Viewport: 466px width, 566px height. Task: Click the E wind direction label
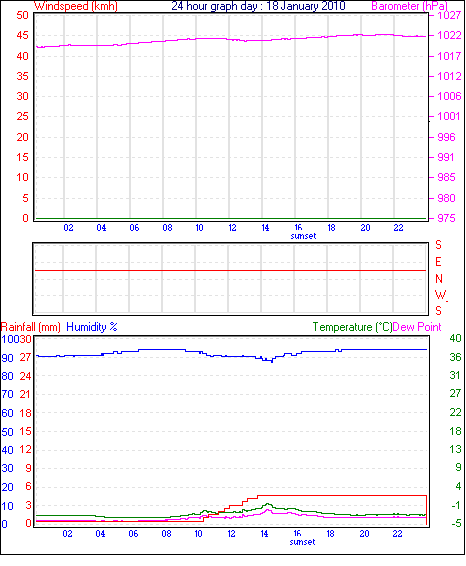438,262
